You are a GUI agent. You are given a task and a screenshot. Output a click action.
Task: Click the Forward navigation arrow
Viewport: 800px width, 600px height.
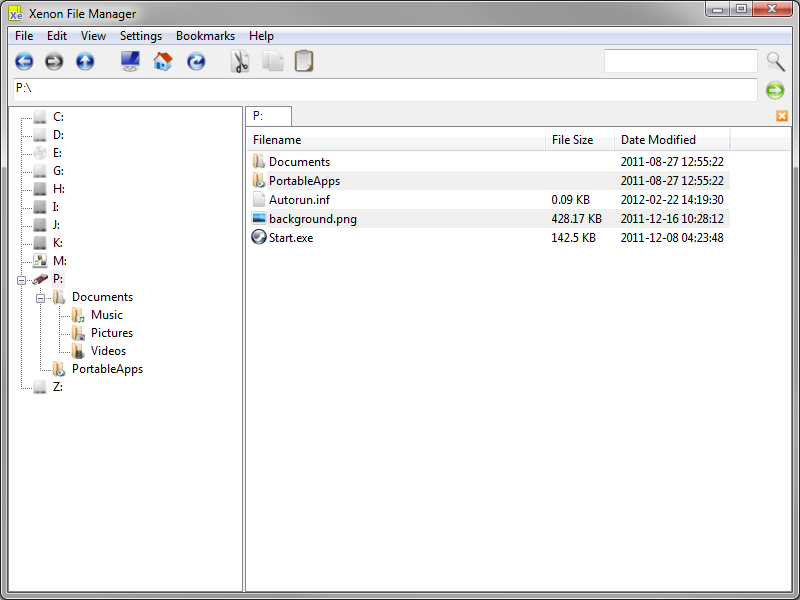click(x=54, y=62)
